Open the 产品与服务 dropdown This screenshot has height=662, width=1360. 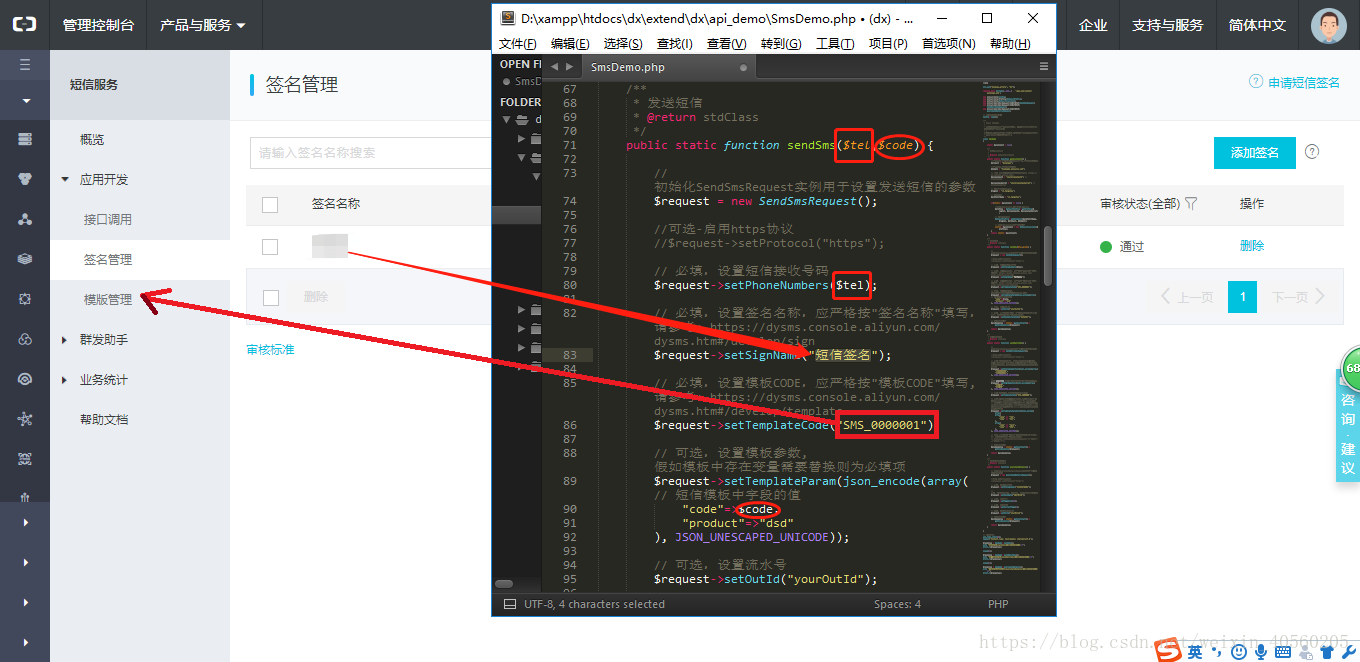[x=203, y=25]
